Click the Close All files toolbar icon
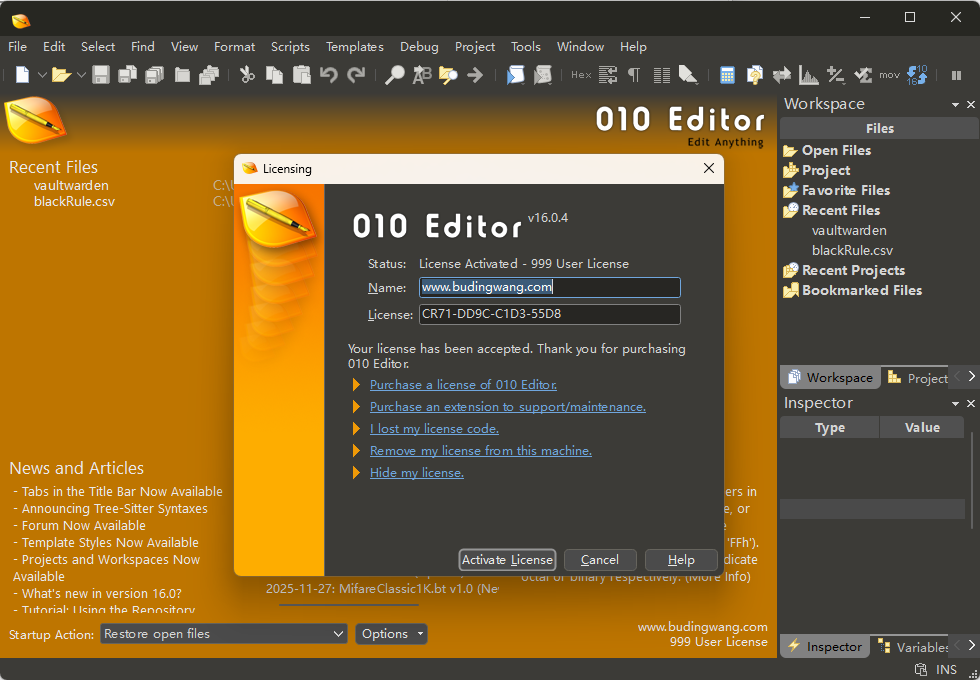This screenshot has width=980, height=680. (x=209, y=75)
